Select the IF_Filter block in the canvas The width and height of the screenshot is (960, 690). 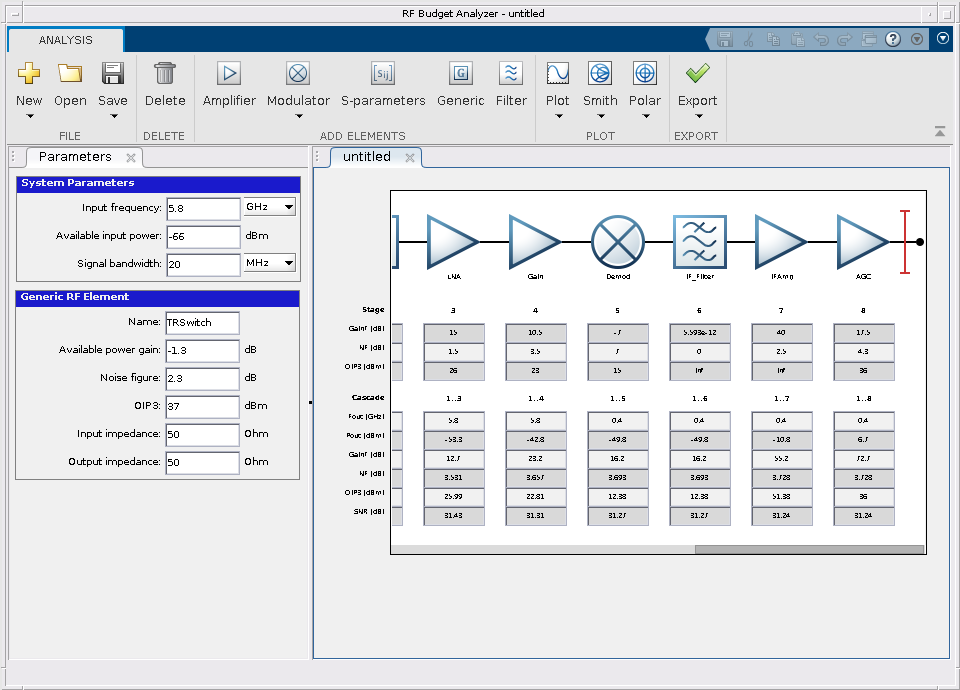pyautogui.click(x=698, y=241)
